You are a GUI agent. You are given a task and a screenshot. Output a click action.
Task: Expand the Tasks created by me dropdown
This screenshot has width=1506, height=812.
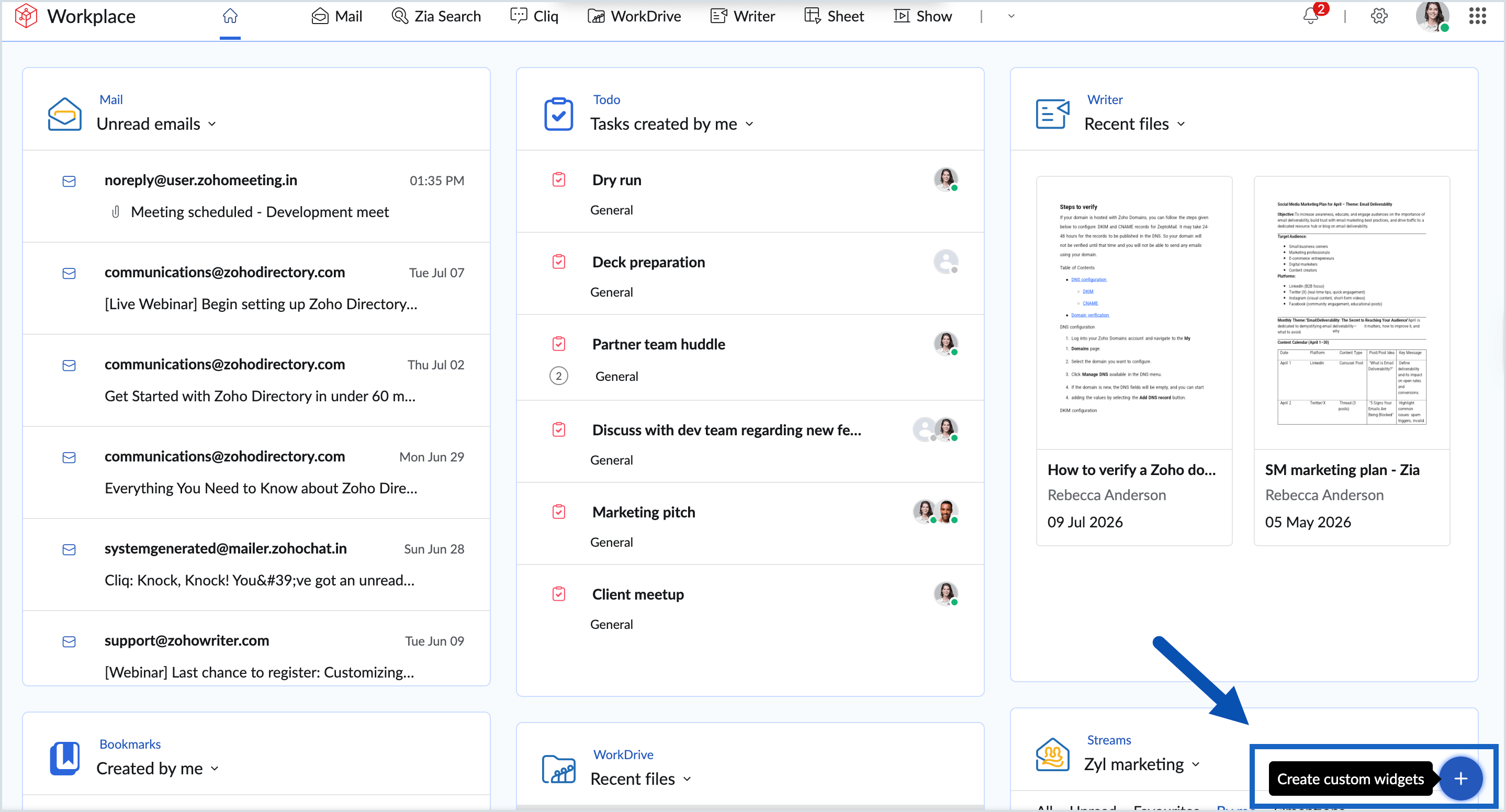point(749,124)
